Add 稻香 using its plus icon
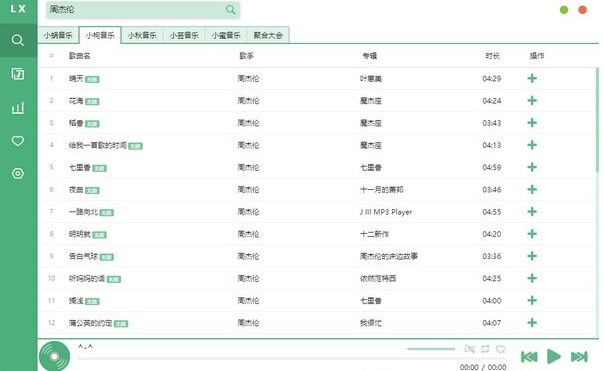 [x=532, y=123]
